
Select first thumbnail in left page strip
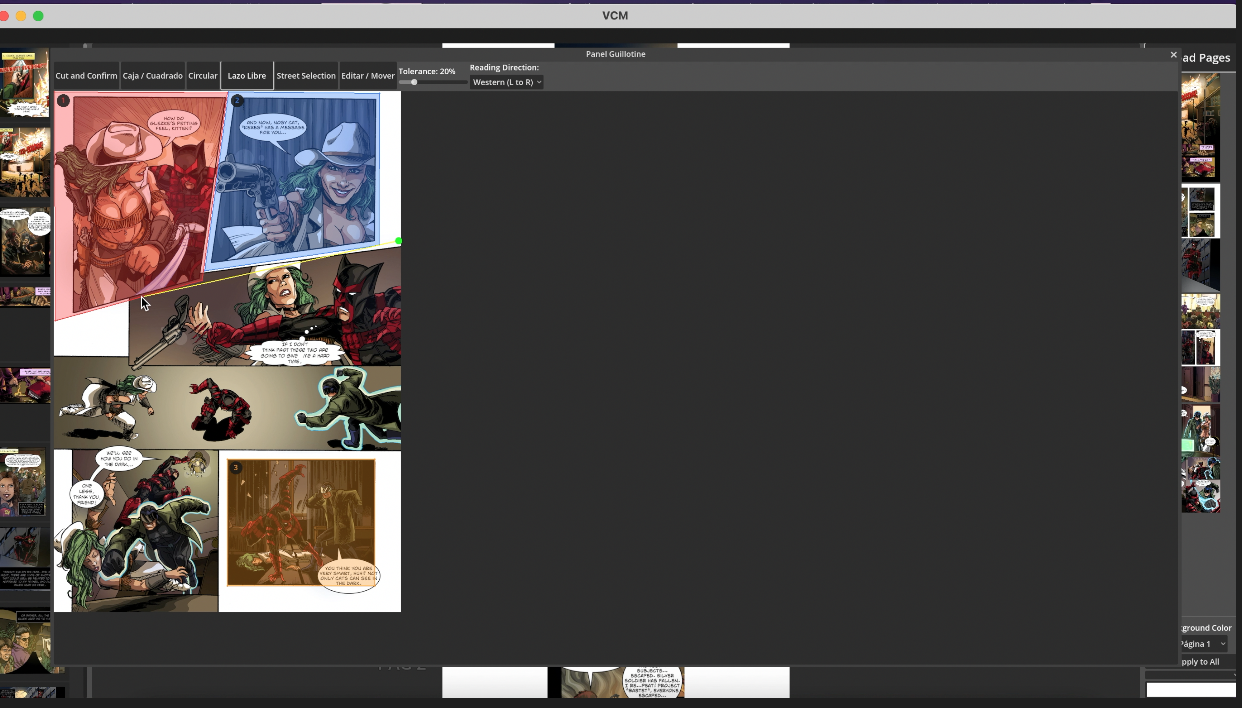(x=25, y=84)
